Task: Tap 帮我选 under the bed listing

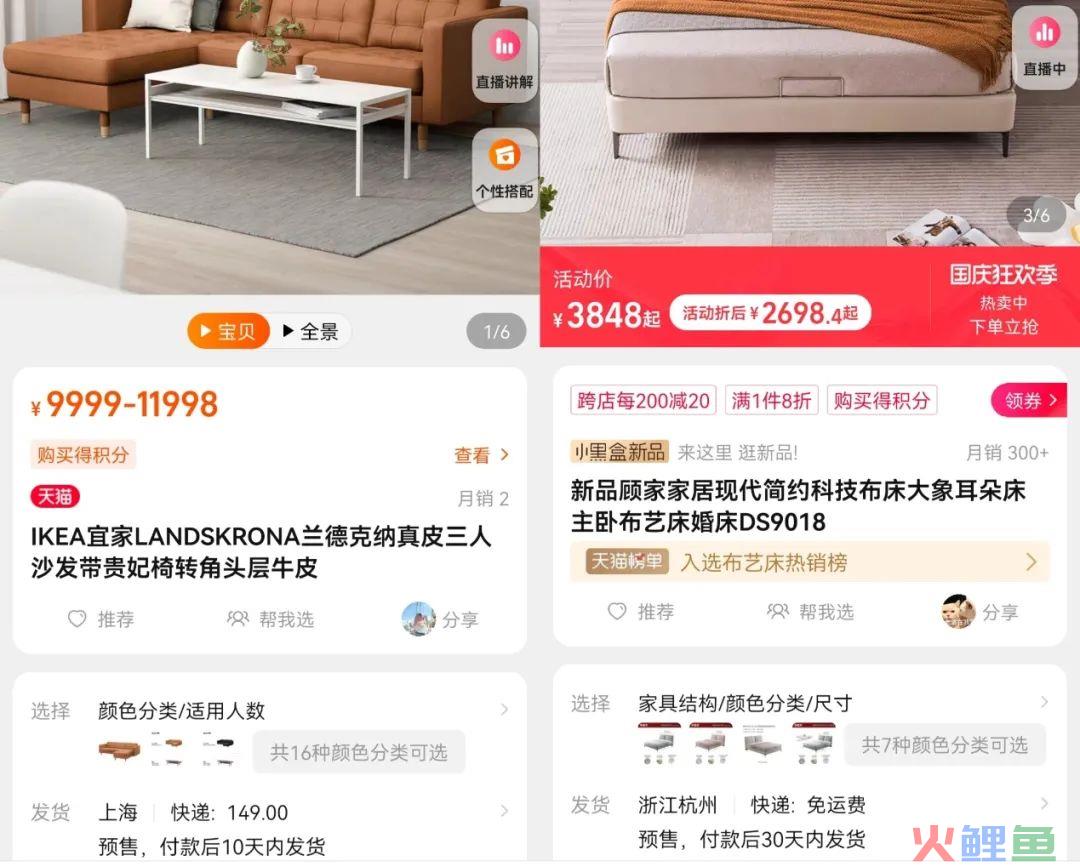Action: tap(810, 612)
